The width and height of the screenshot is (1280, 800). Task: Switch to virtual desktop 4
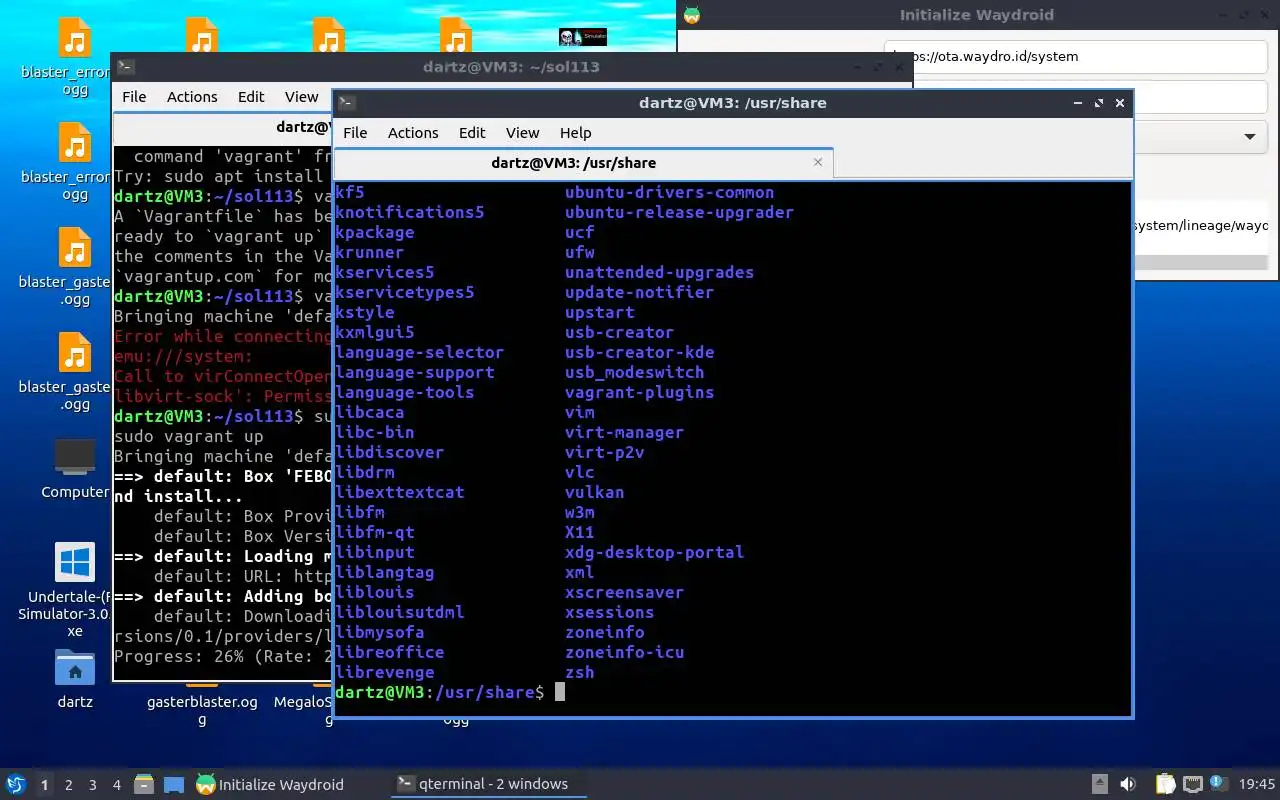117,785
